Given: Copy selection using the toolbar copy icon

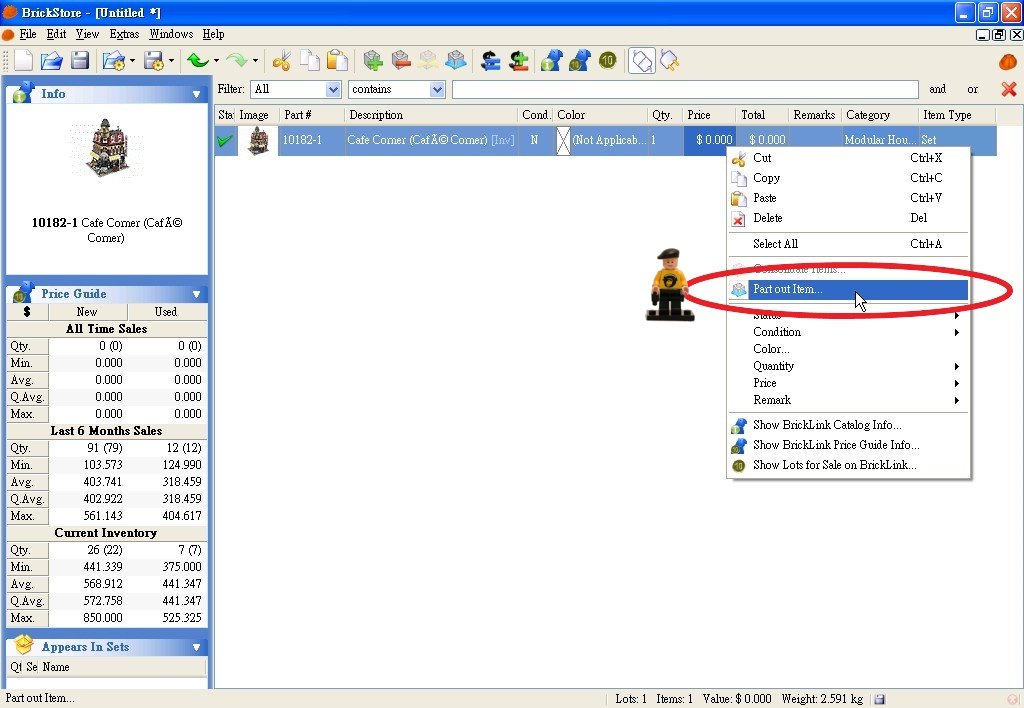Looking at the screenshot, I should click(x=310, y=61).
